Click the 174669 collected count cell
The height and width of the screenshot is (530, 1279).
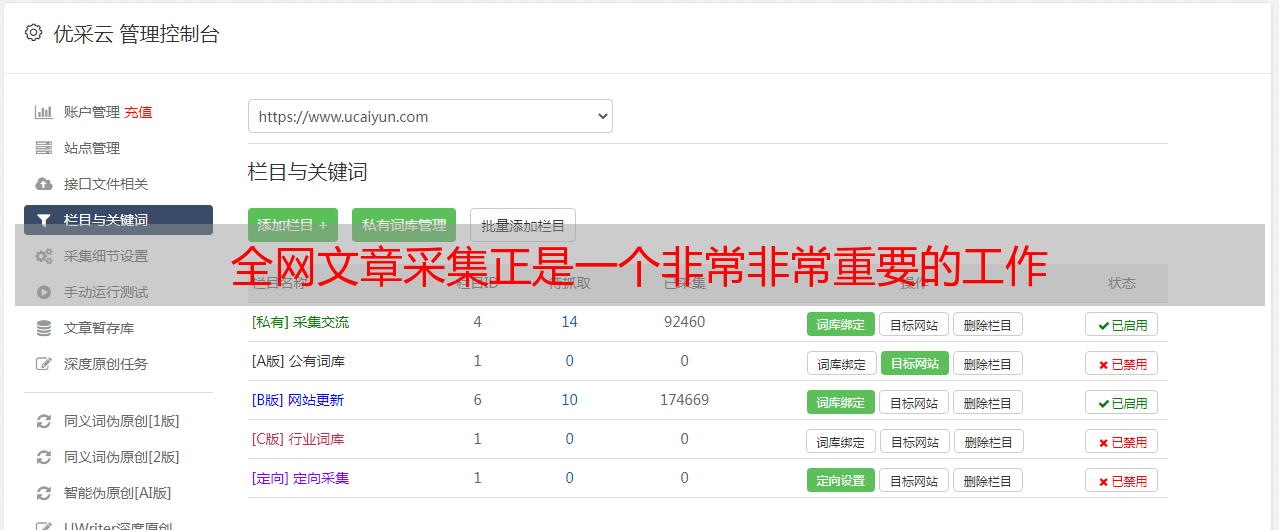684,400
